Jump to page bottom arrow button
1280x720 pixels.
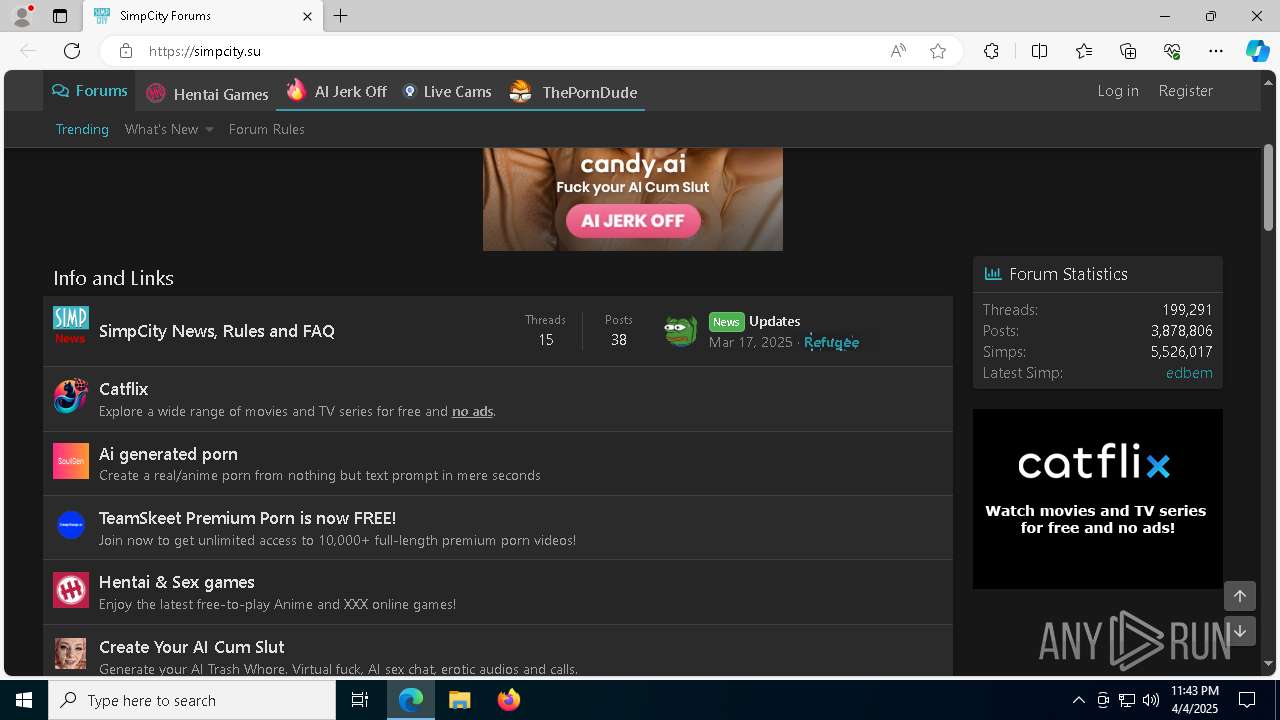point(1240,631)
